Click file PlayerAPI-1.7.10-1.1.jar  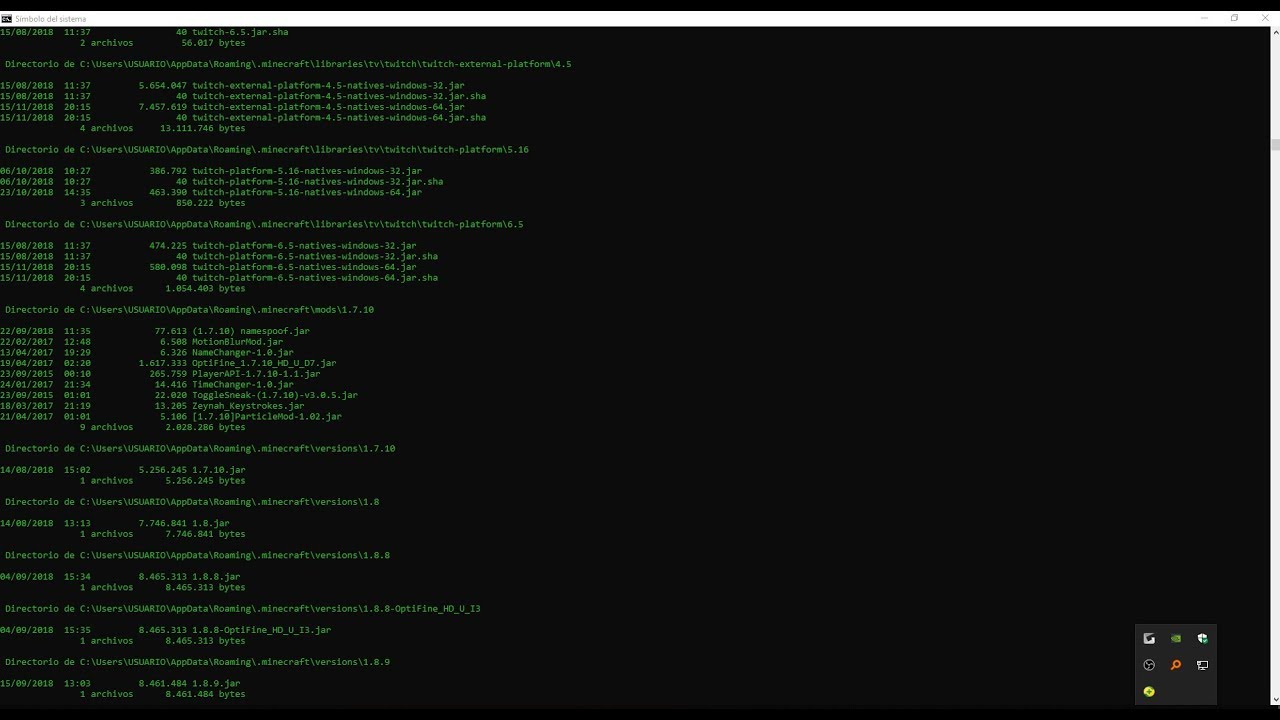[x=256, y=374]
